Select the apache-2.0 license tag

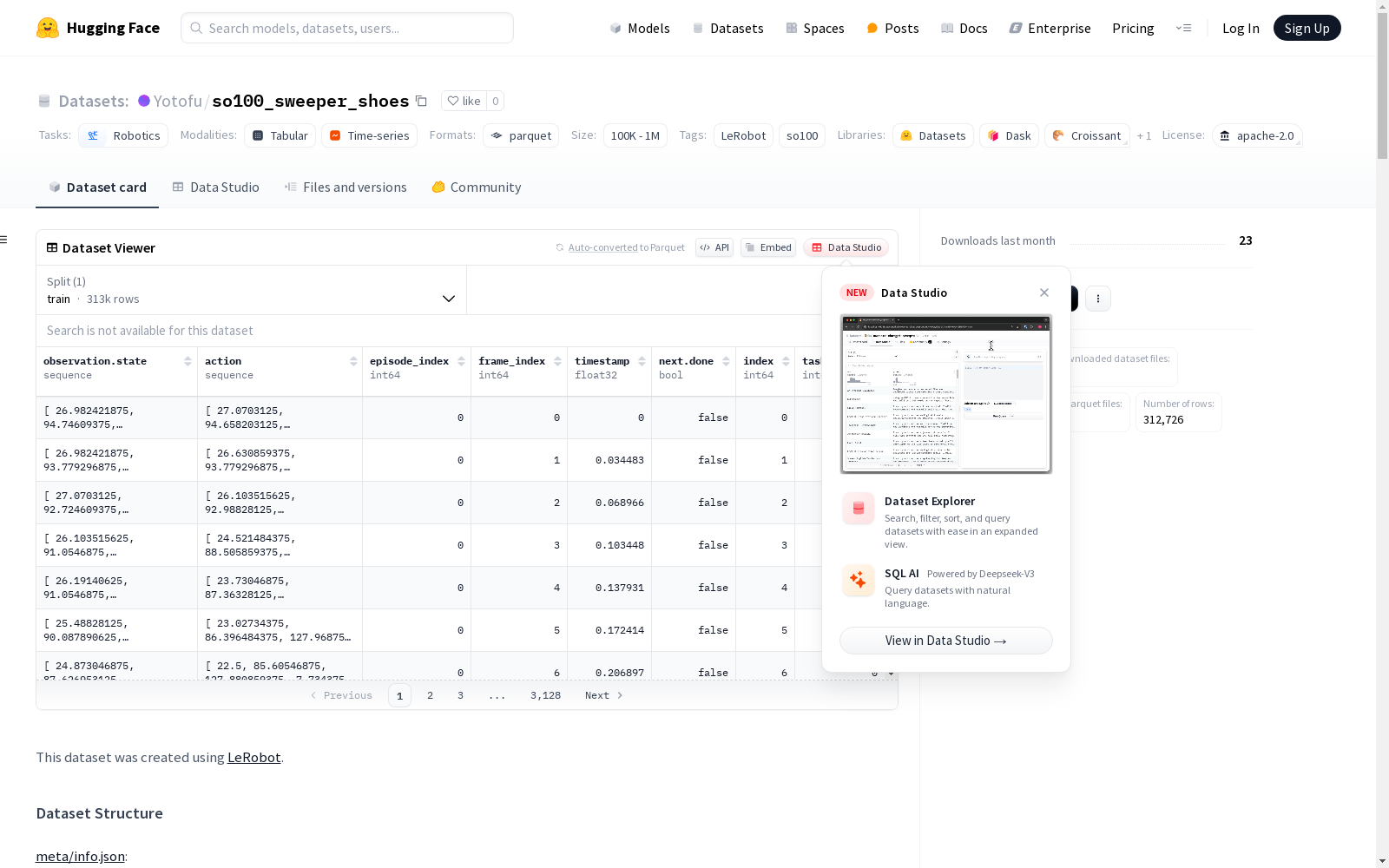1257,135
